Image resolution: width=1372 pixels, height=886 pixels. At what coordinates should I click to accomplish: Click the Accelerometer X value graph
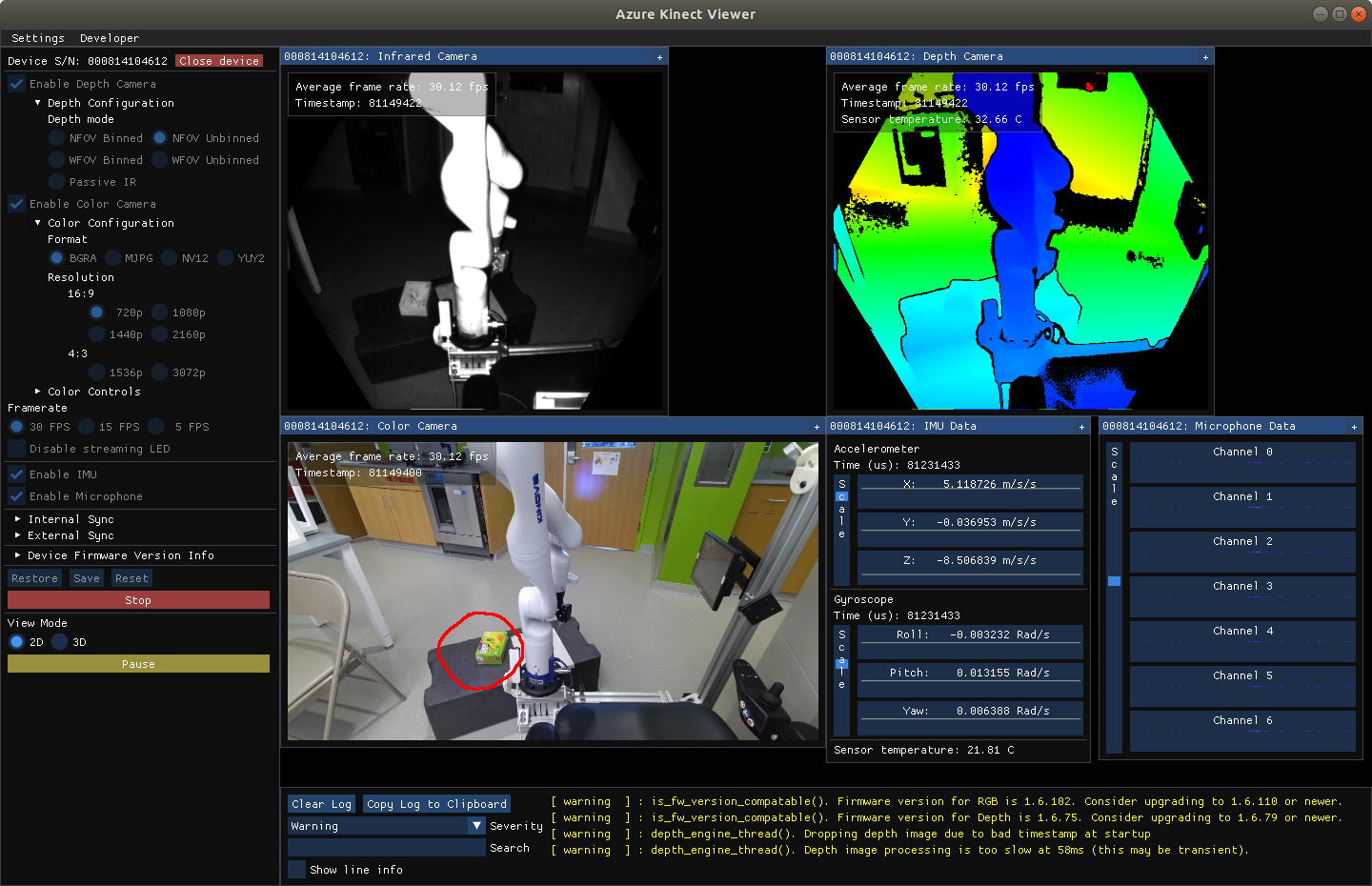(x=970, y=492)
